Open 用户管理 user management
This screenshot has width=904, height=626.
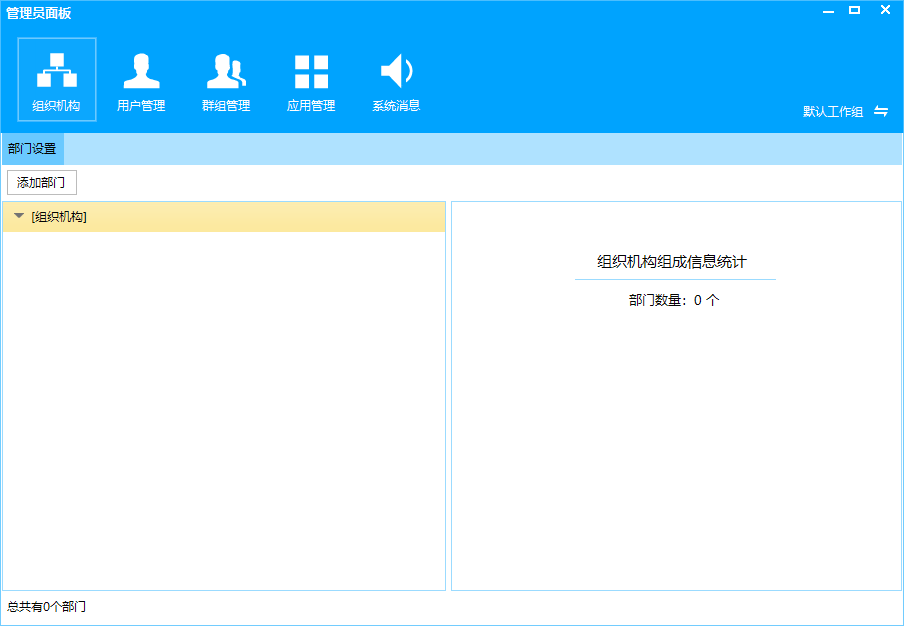[x=141, y=80]
